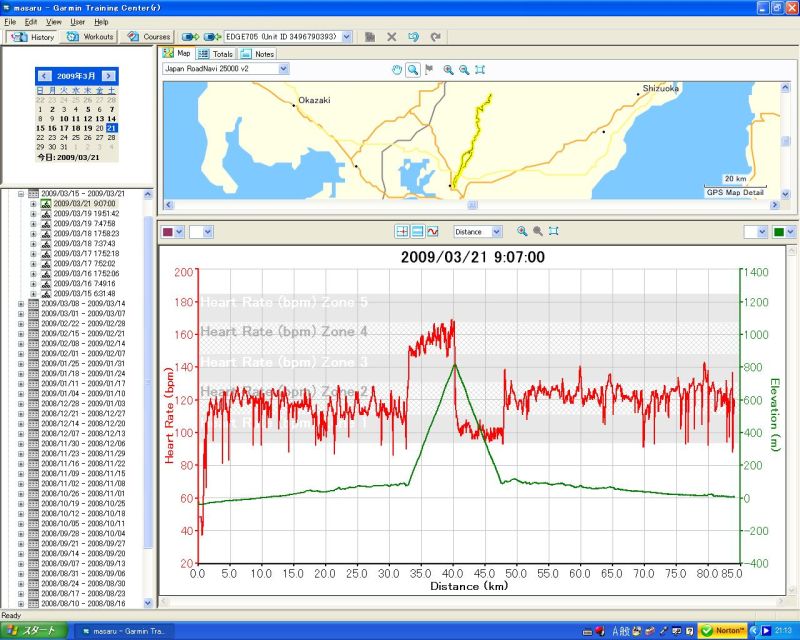The height and width of the screenshot is (640, 800).
Task: Toggle vertical gridlines on the graph
Action: 402,232
